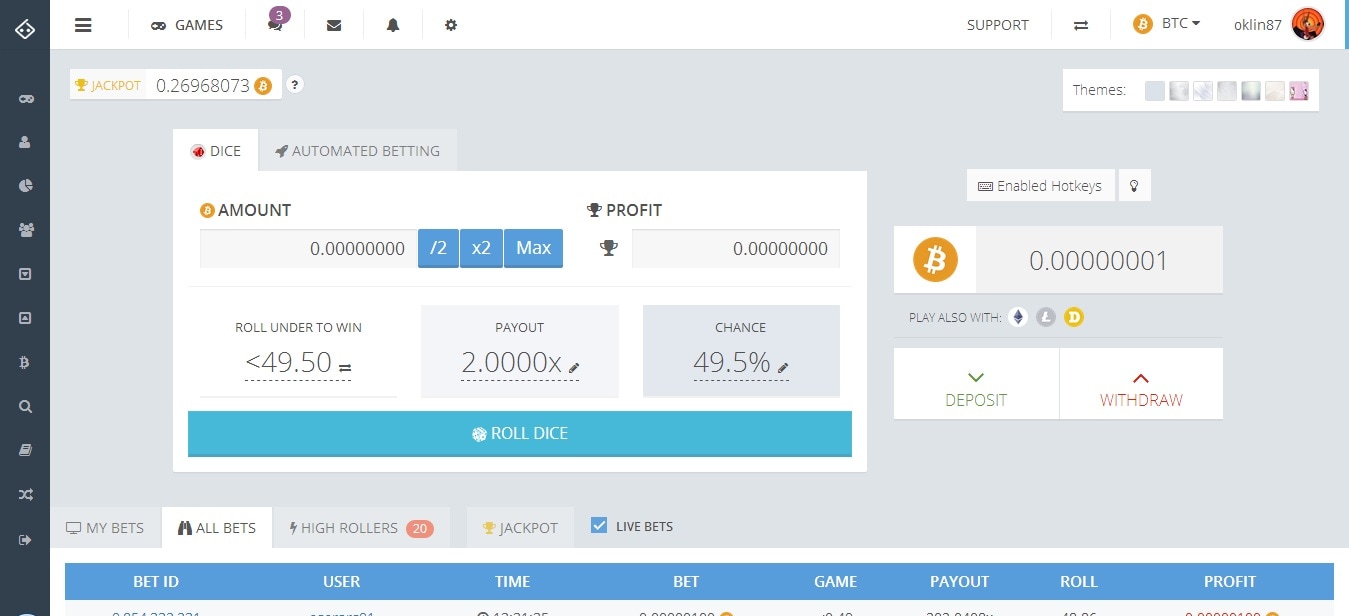
Task: Edit the 49.5% chance pencil icon
Action: tap(783, 368)
